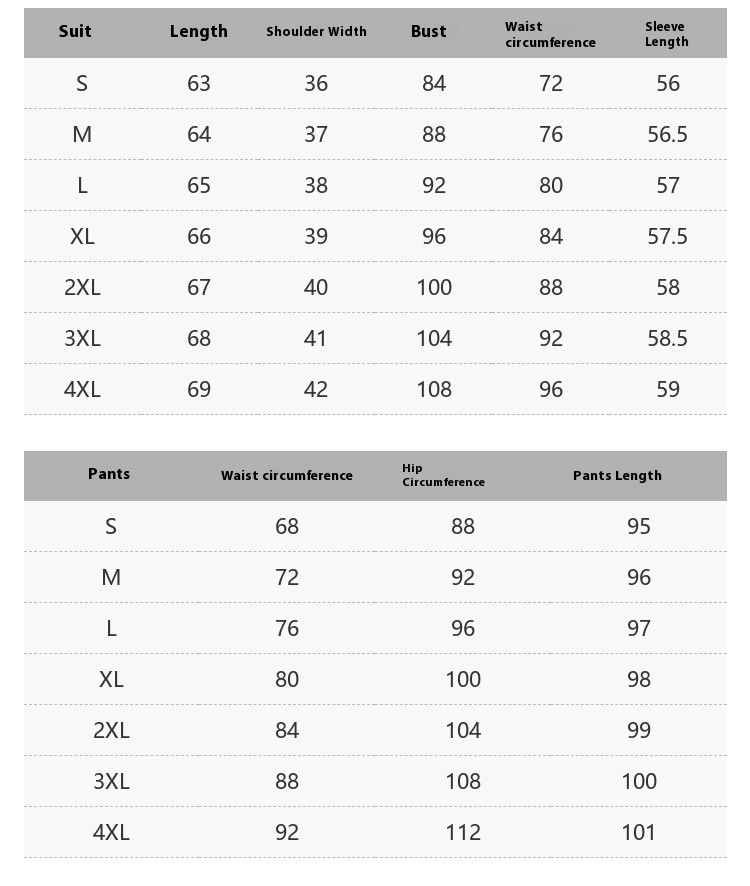The image size is (750, 886).
Task: Select bust value 100 for 2XL
Action: coord(434,288)
